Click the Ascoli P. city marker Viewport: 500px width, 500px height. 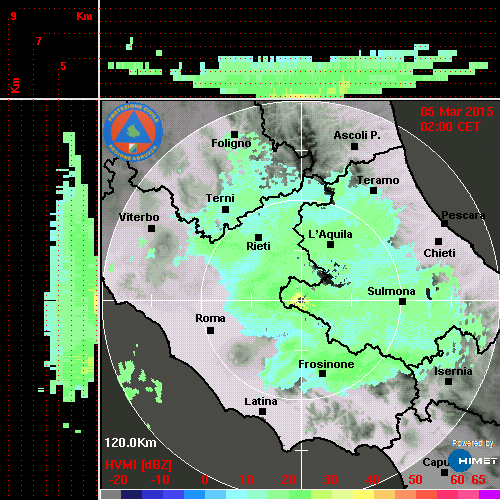tap(355, 146)
